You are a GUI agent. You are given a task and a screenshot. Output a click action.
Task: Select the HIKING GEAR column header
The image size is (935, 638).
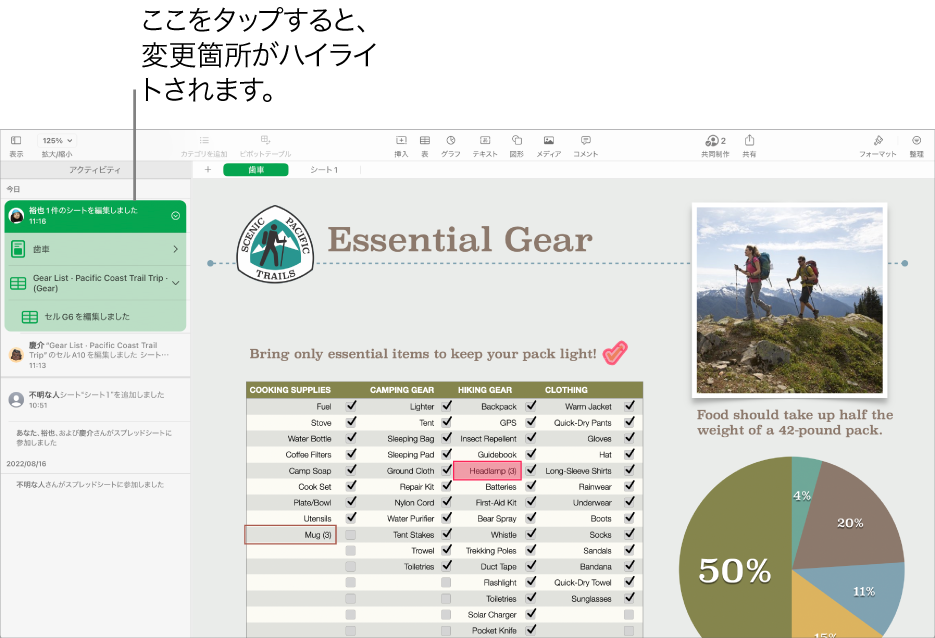pyautogui.click(x=485, y=390)
